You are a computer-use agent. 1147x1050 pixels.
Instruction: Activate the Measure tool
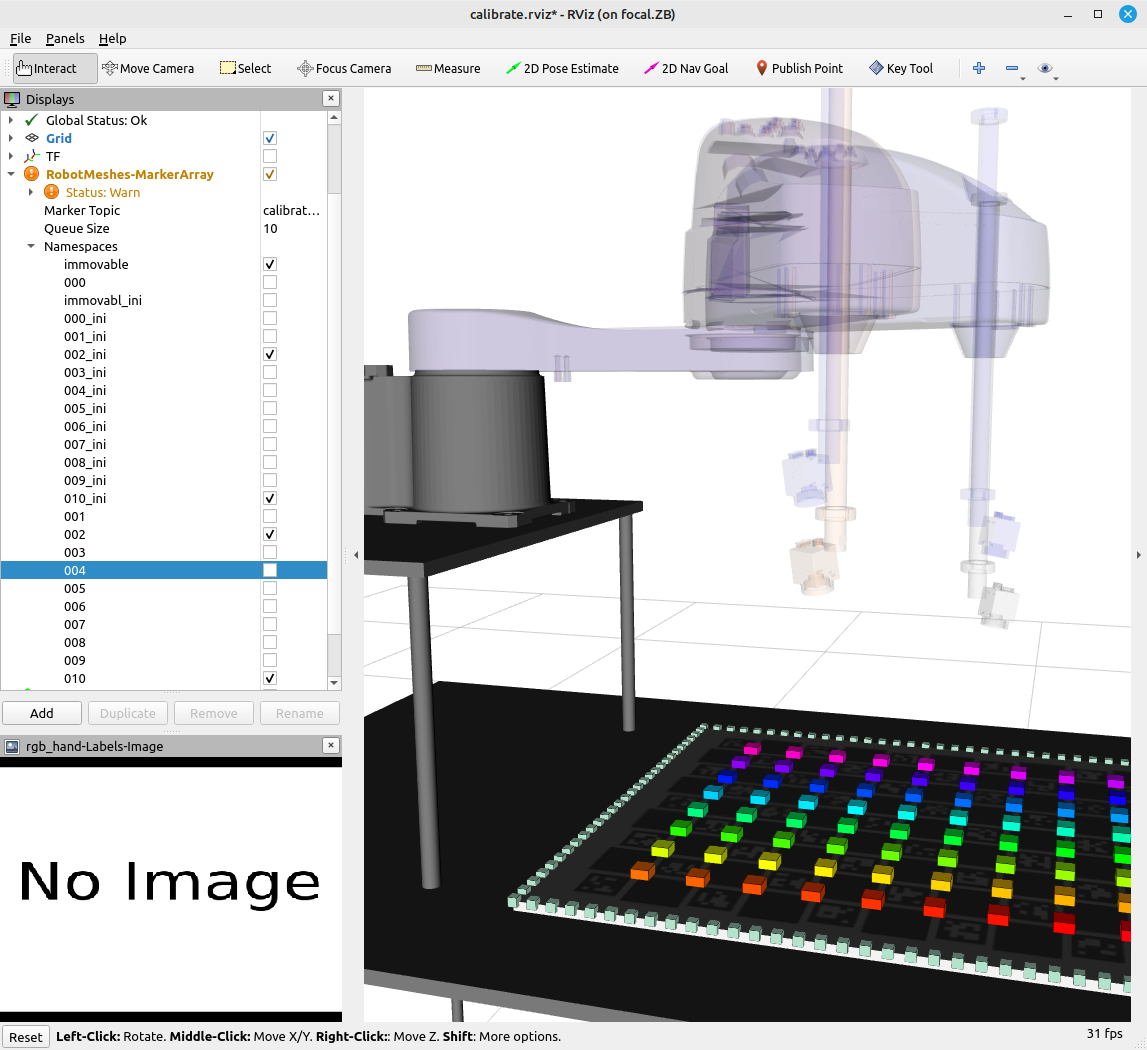tap(448, 68)
